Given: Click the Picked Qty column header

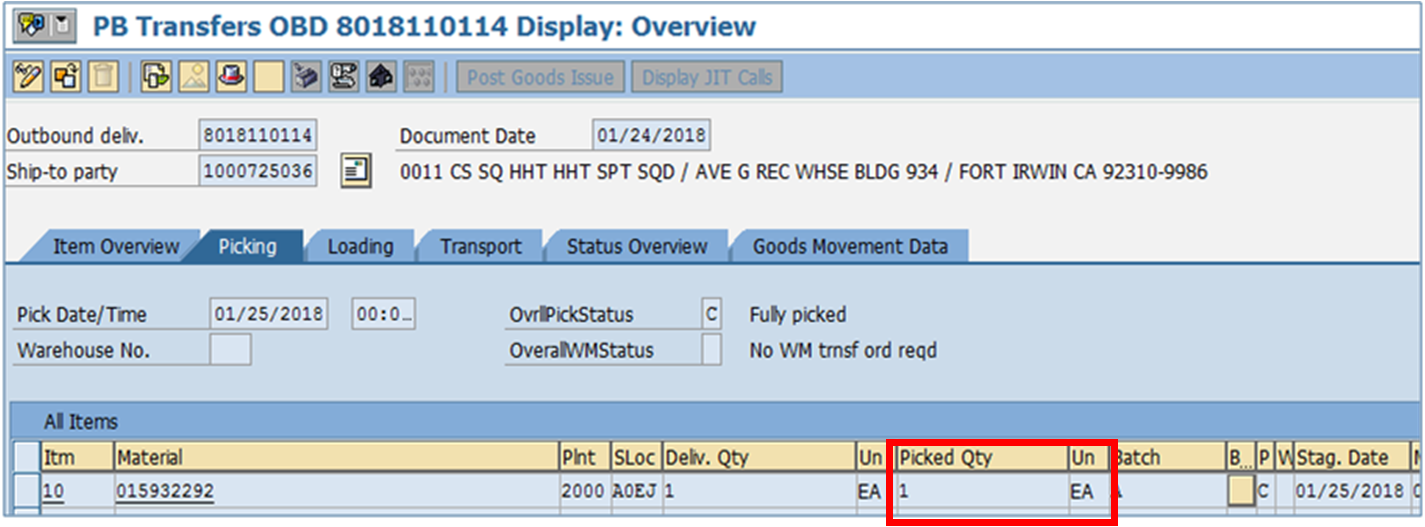Looking at the screenshot, I should click(980, 458).
